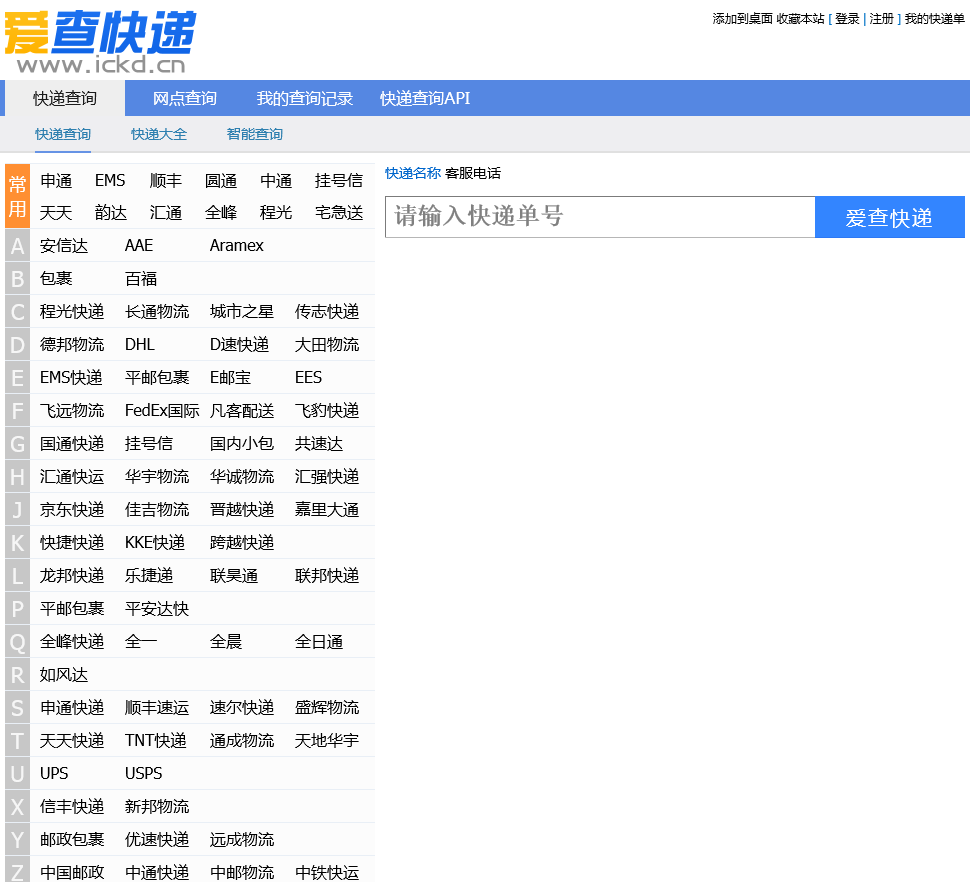Select USPS courier
Viewport: 970px width, 882px height.
pyautogui.click(x=144, y=774)
